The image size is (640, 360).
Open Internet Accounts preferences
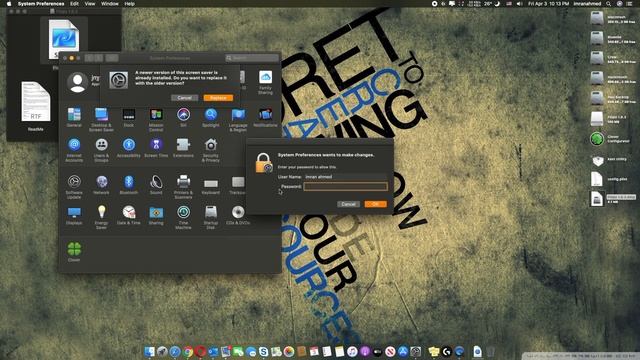click(74, 150)
